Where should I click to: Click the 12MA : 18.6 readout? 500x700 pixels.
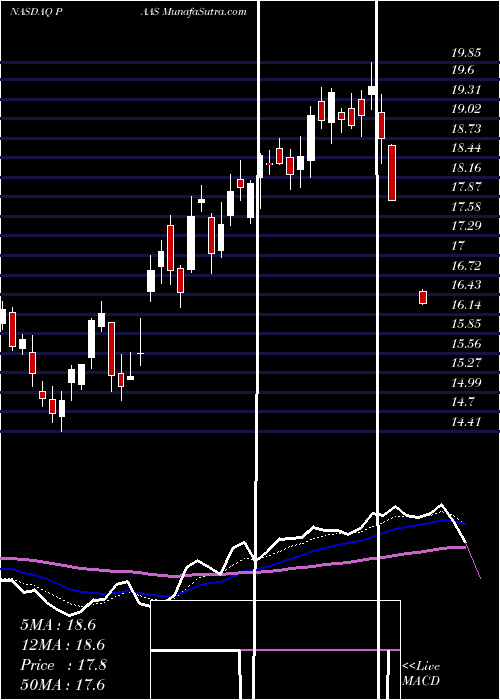(62, 645)
